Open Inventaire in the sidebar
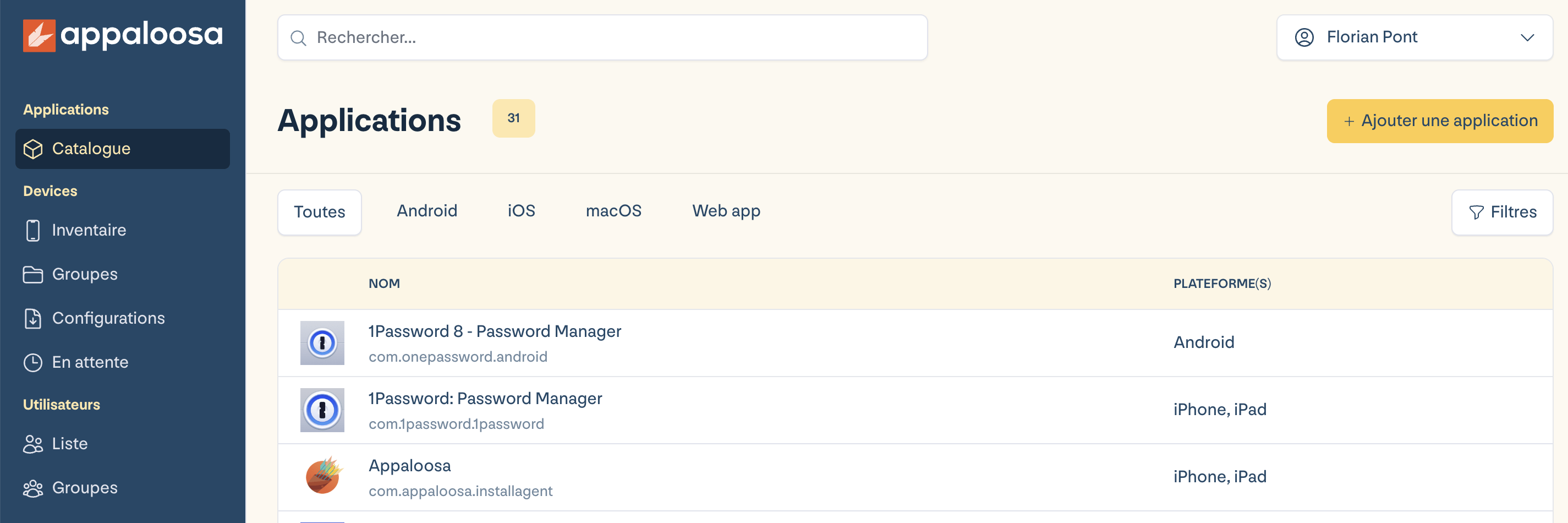The image size is (1568, 523). point(122,231)
